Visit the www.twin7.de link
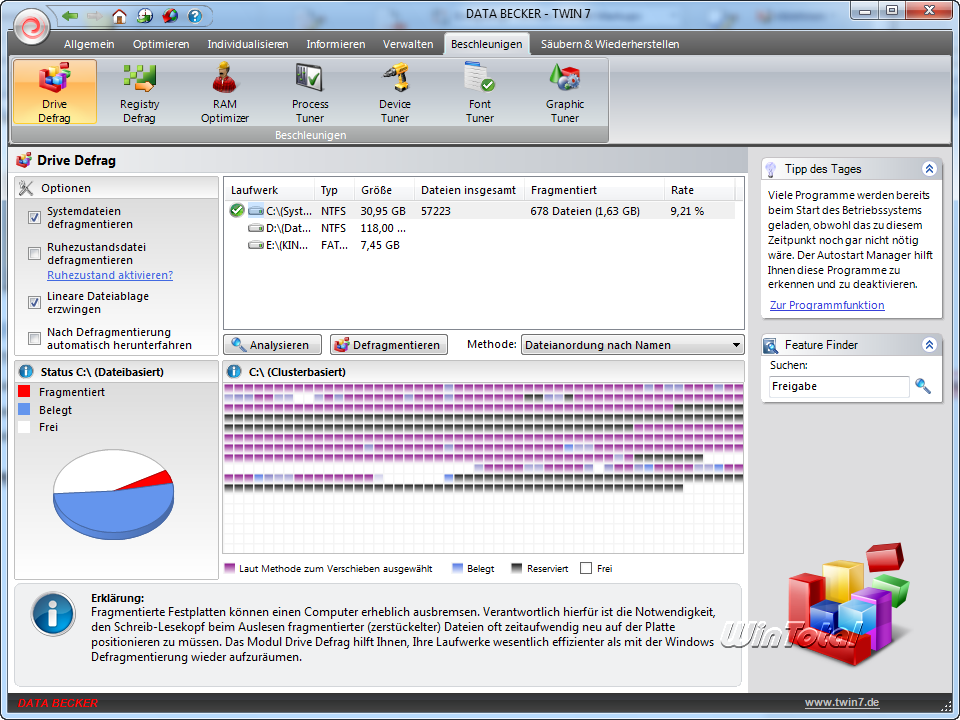The image size is (960, 720). (x=842, y=702)
